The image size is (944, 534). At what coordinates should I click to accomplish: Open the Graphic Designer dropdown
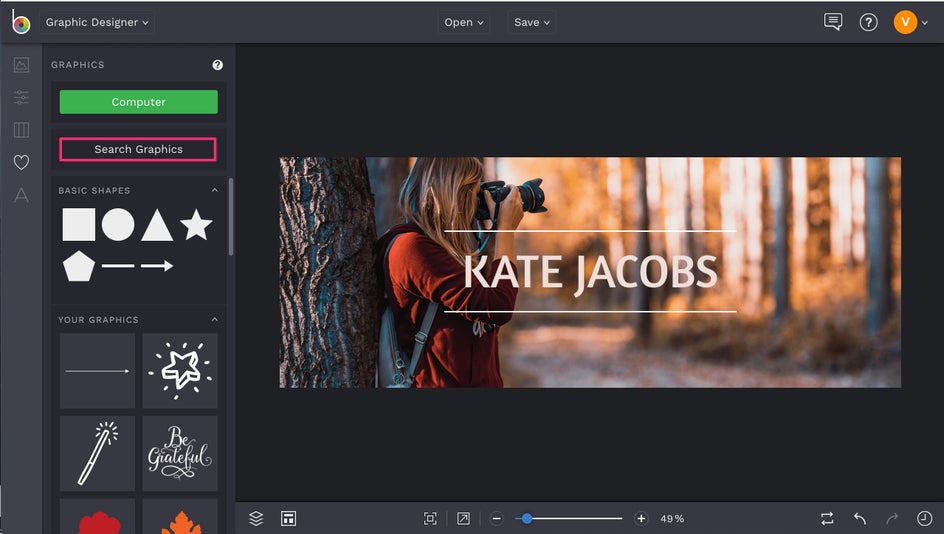pos(97,22)
